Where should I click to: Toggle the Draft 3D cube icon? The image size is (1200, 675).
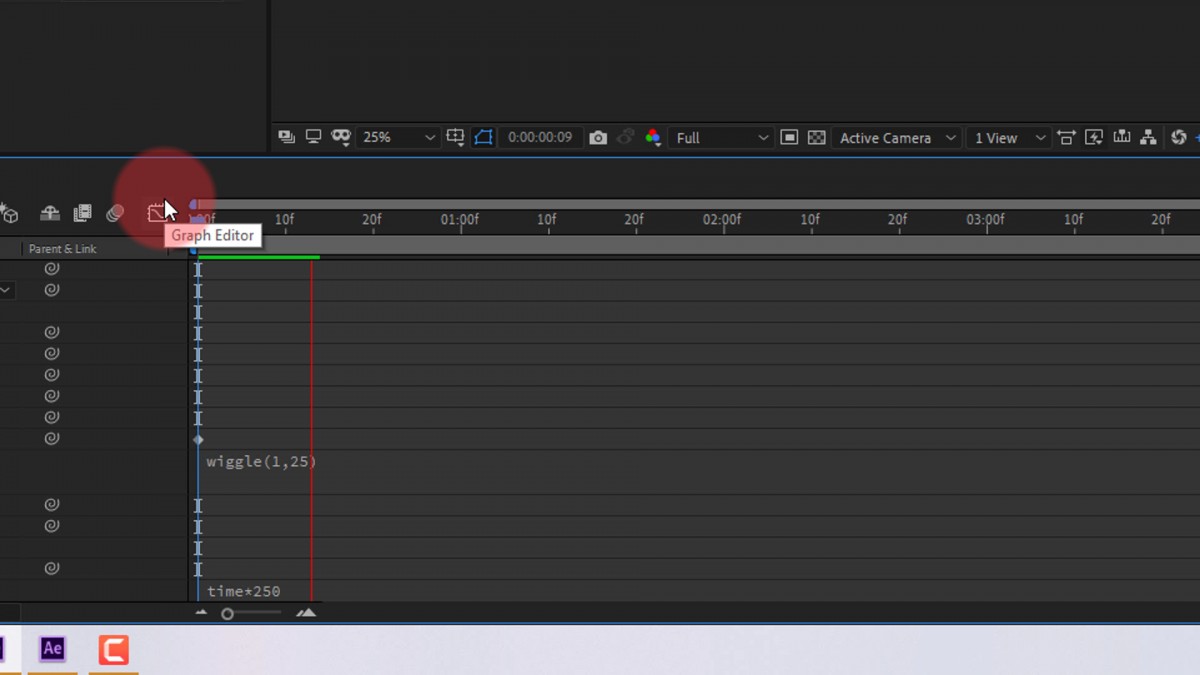10,214
